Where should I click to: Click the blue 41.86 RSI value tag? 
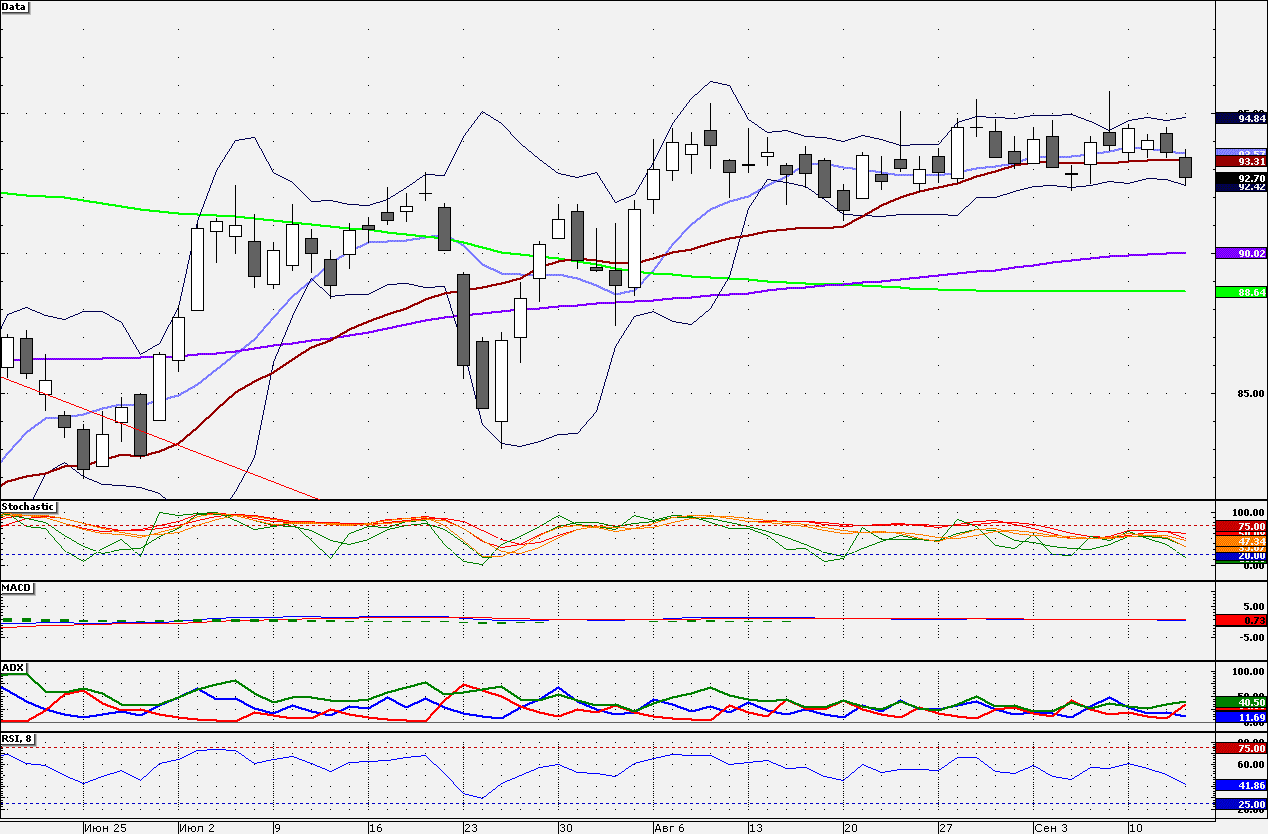[x=1241, y=786]
